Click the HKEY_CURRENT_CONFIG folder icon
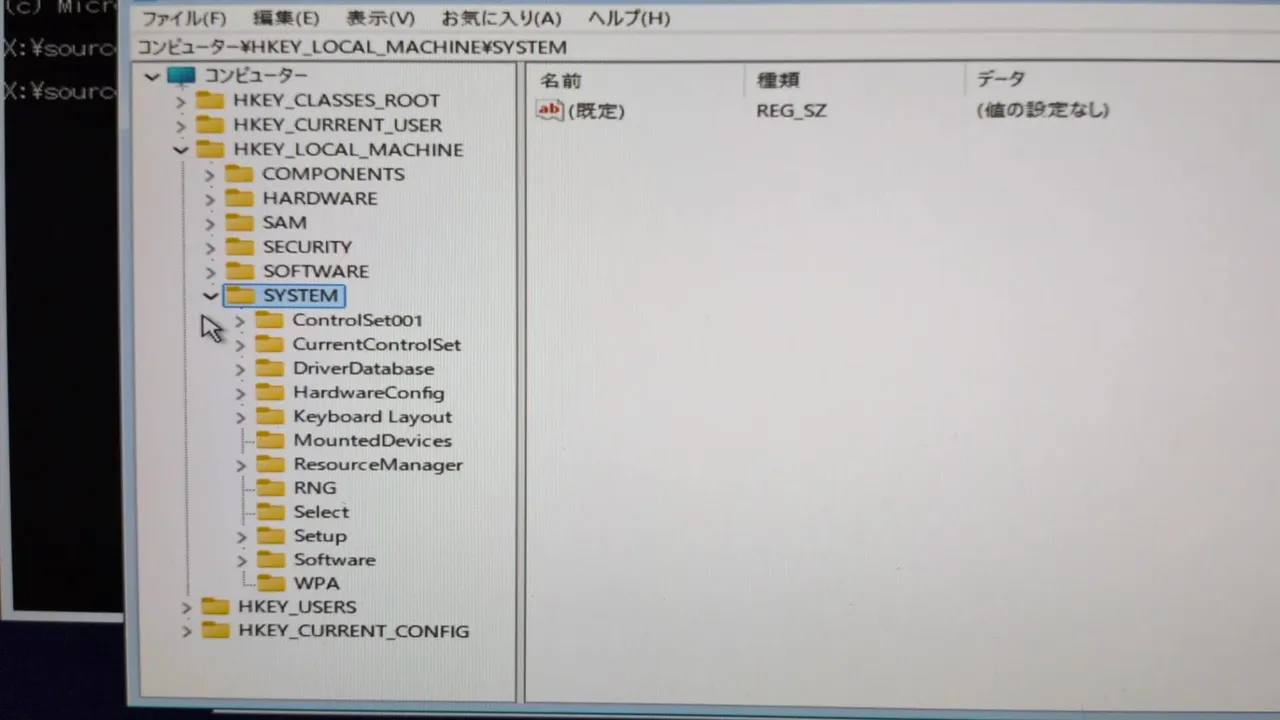Viewport: 1280px width, 720px height. pos(215,630)
